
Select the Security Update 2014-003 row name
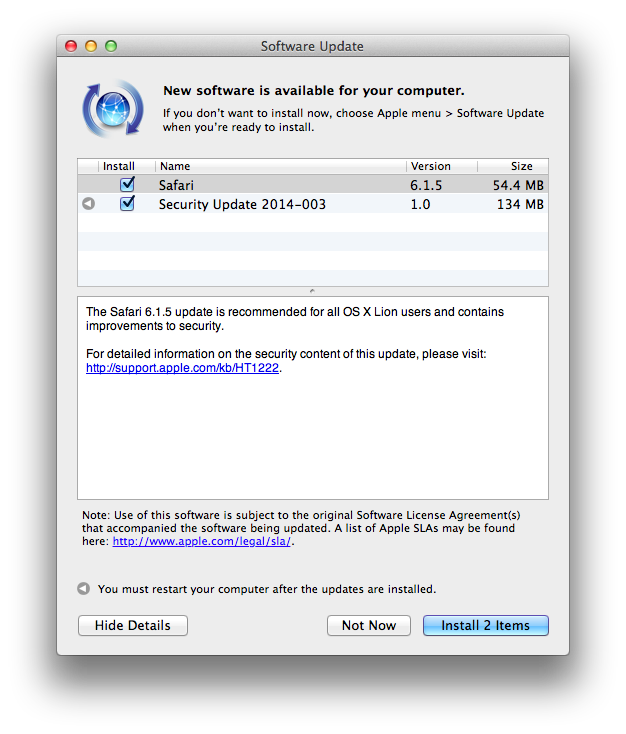click(242, 205)
